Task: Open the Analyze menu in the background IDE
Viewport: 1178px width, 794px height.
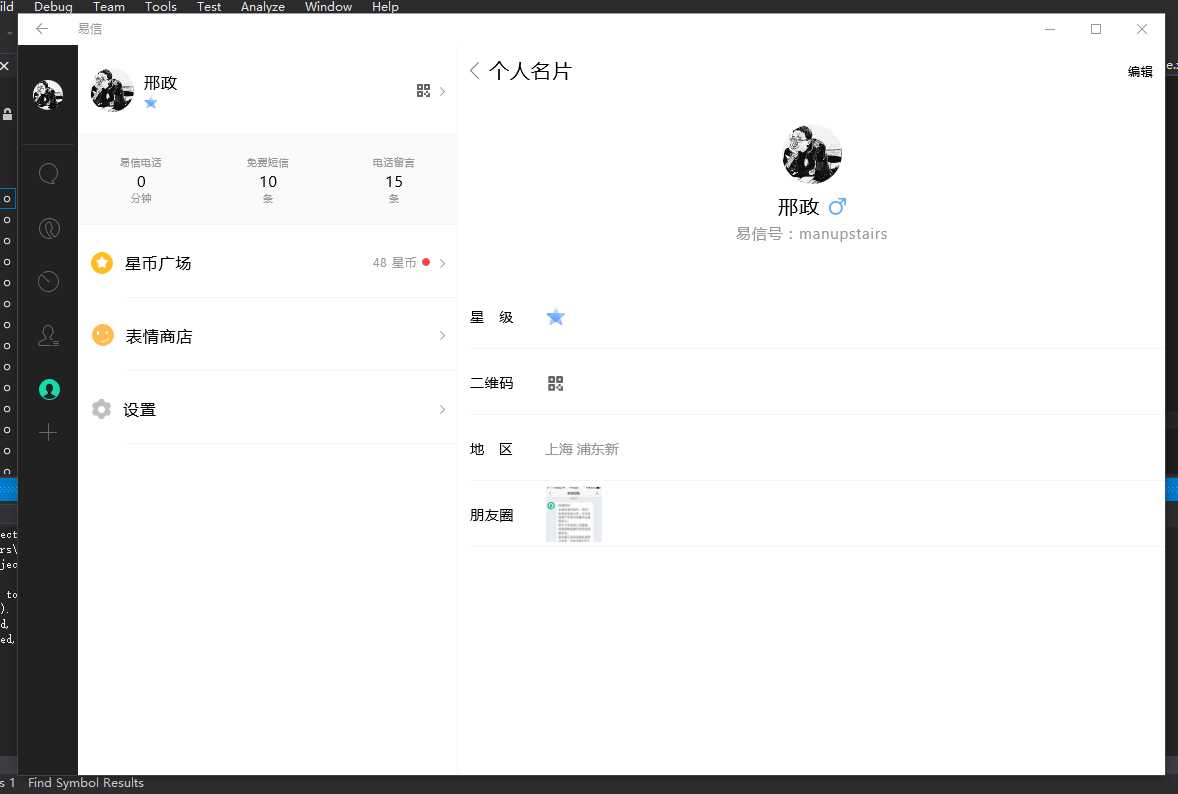Action: tap(263, 7)
